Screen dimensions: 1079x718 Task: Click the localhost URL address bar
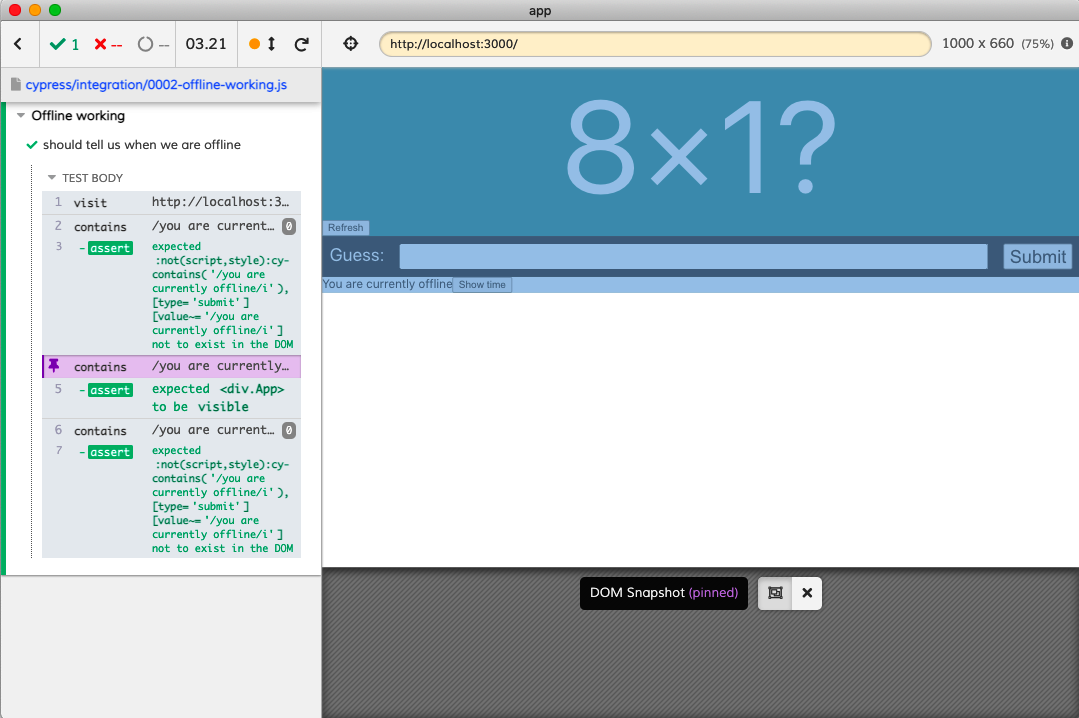pos(655,44)
